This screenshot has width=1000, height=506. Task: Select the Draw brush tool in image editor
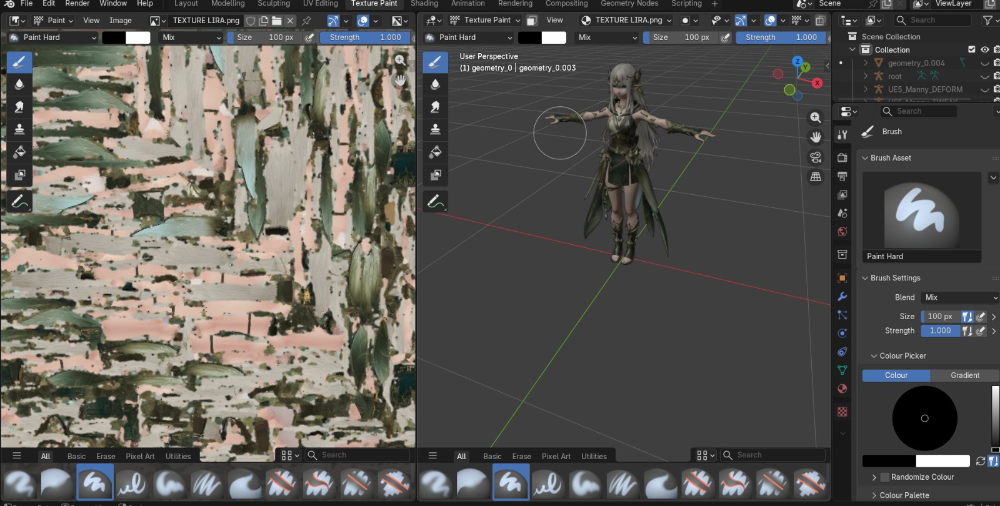[x=19, y=62]
